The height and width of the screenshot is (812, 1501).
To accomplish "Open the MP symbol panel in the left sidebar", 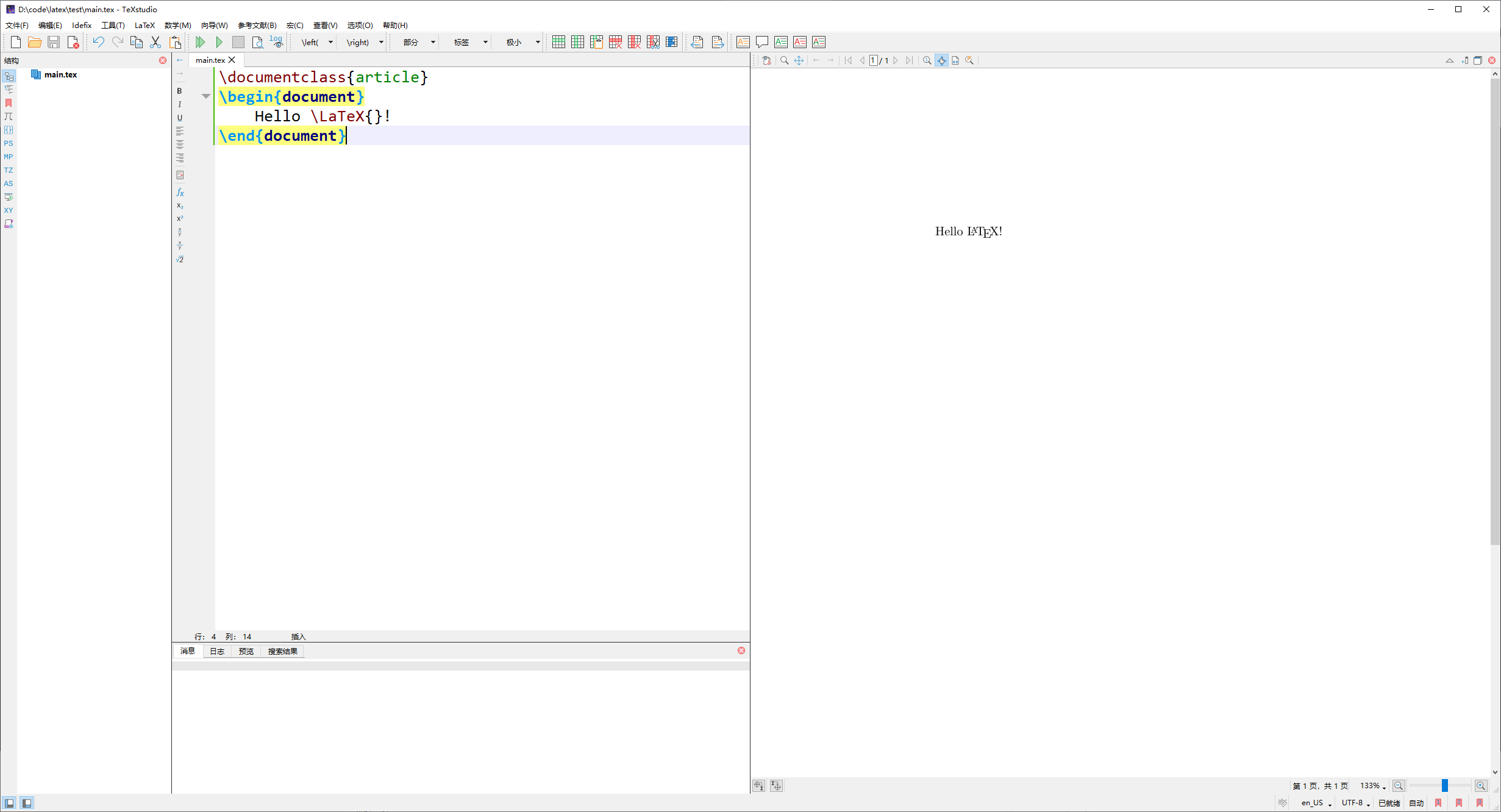I will (x=9, y=157).
